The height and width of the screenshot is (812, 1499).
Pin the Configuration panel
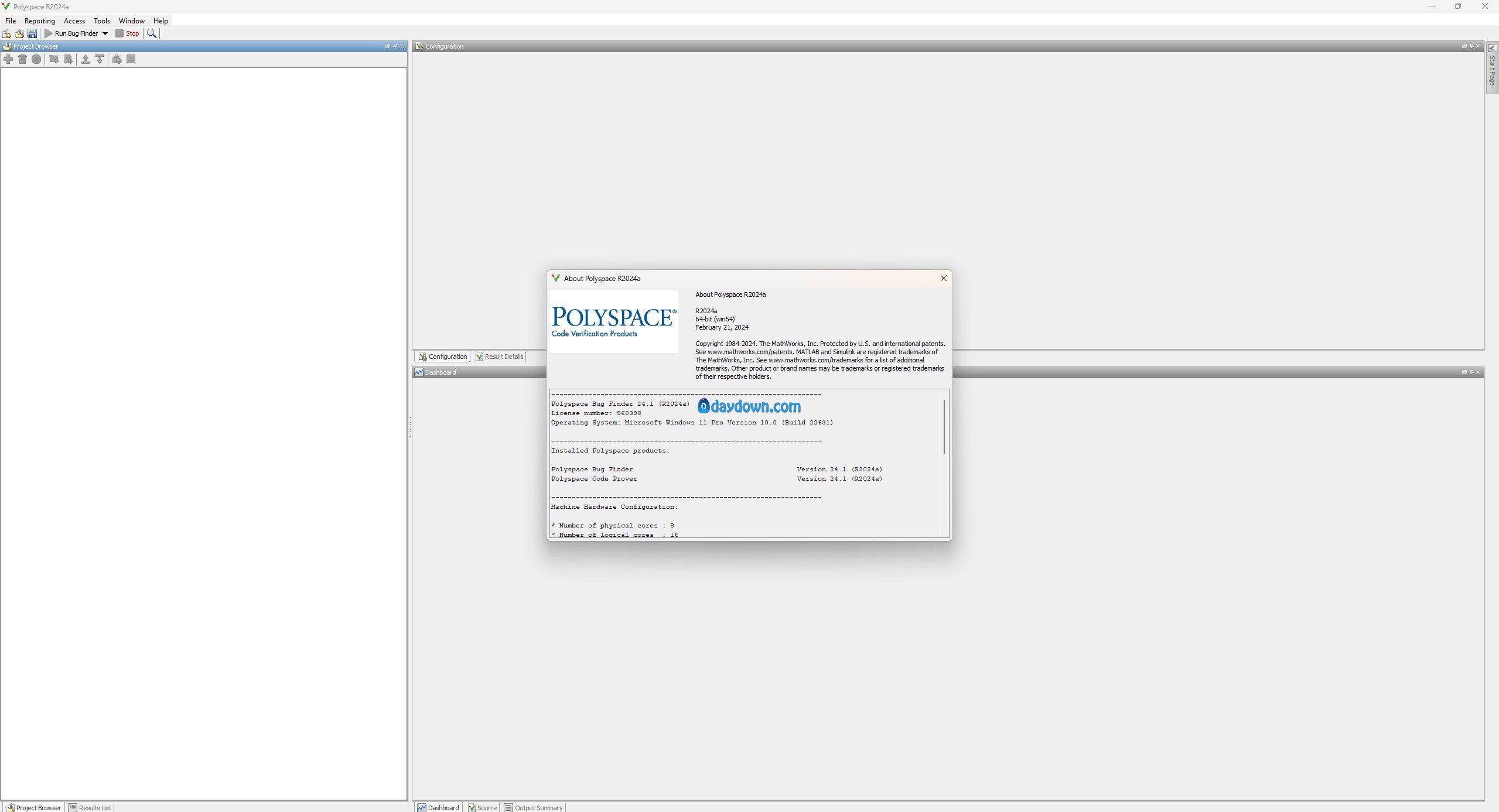(1471, 46)
